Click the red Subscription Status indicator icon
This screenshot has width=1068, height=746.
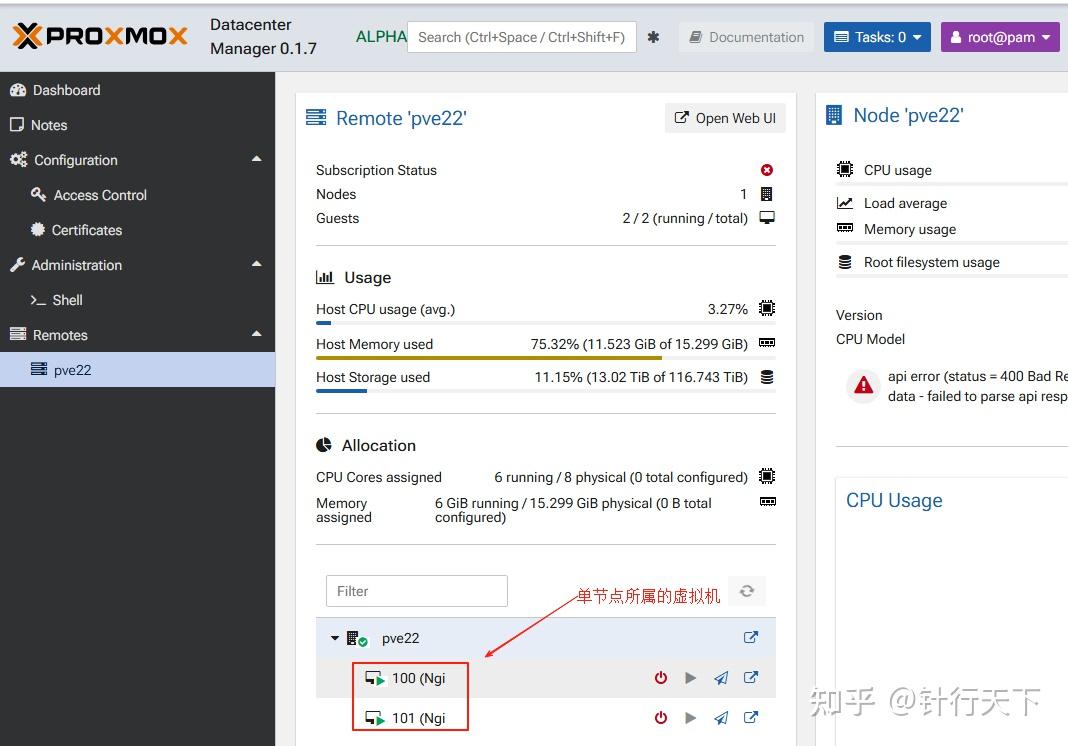click(x=767, y=169)
